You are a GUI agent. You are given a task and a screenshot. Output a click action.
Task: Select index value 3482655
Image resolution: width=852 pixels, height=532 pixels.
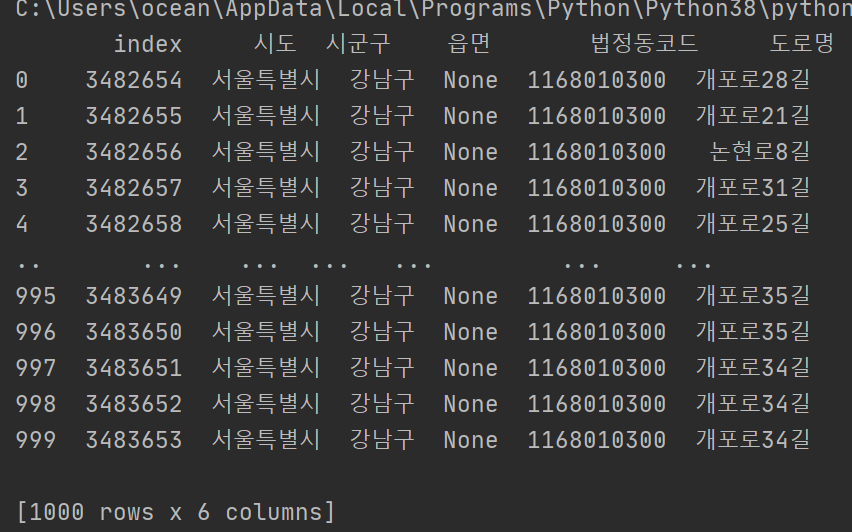tap(134, 116)
